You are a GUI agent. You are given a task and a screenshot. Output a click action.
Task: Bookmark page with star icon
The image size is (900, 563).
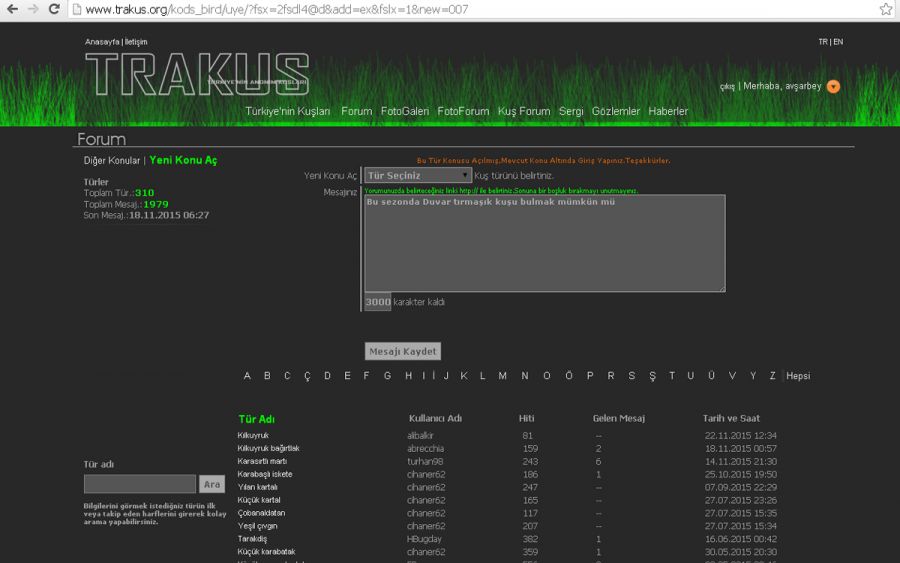885,9
